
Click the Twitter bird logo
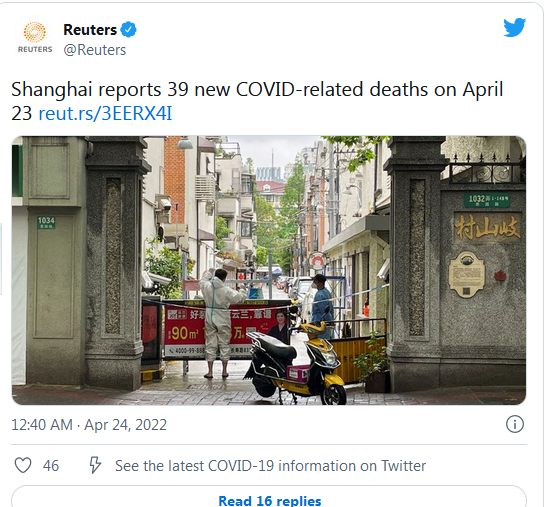[515, 27]
